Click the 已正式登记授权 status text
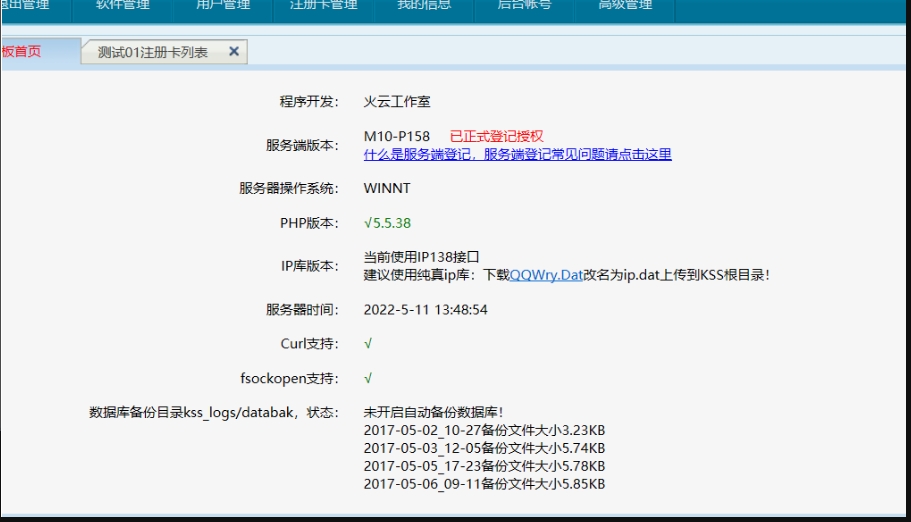The image size is (911, 522). 497,137
